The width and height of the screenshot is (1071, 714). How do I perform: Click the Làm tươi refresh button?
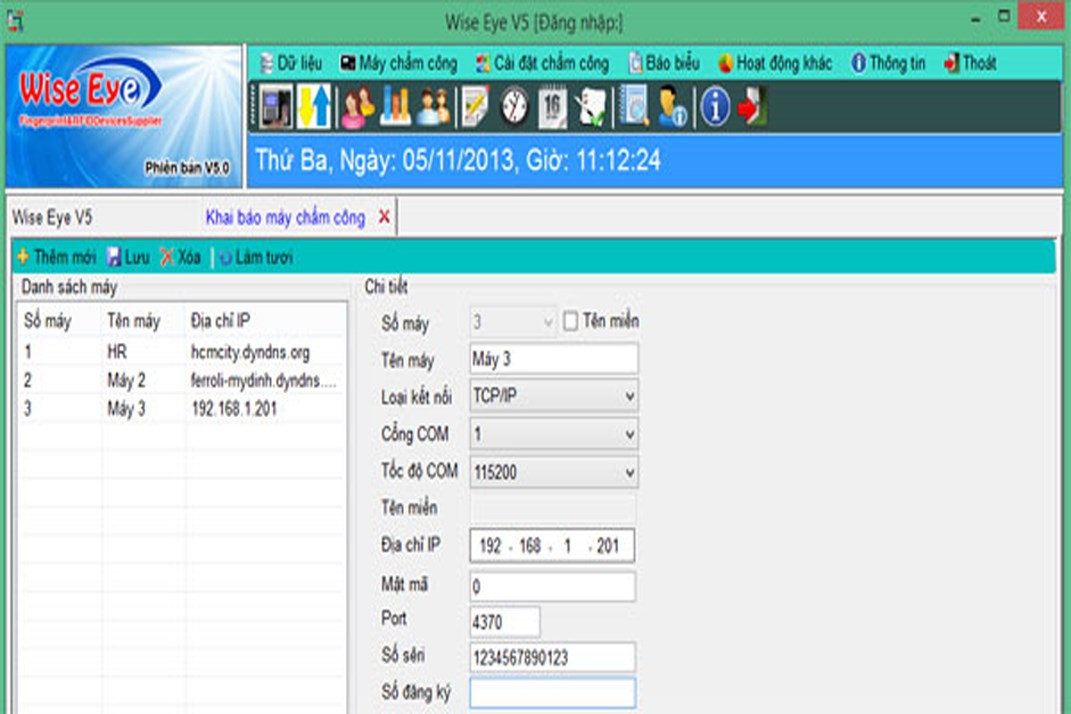click(x=256, y=257)
